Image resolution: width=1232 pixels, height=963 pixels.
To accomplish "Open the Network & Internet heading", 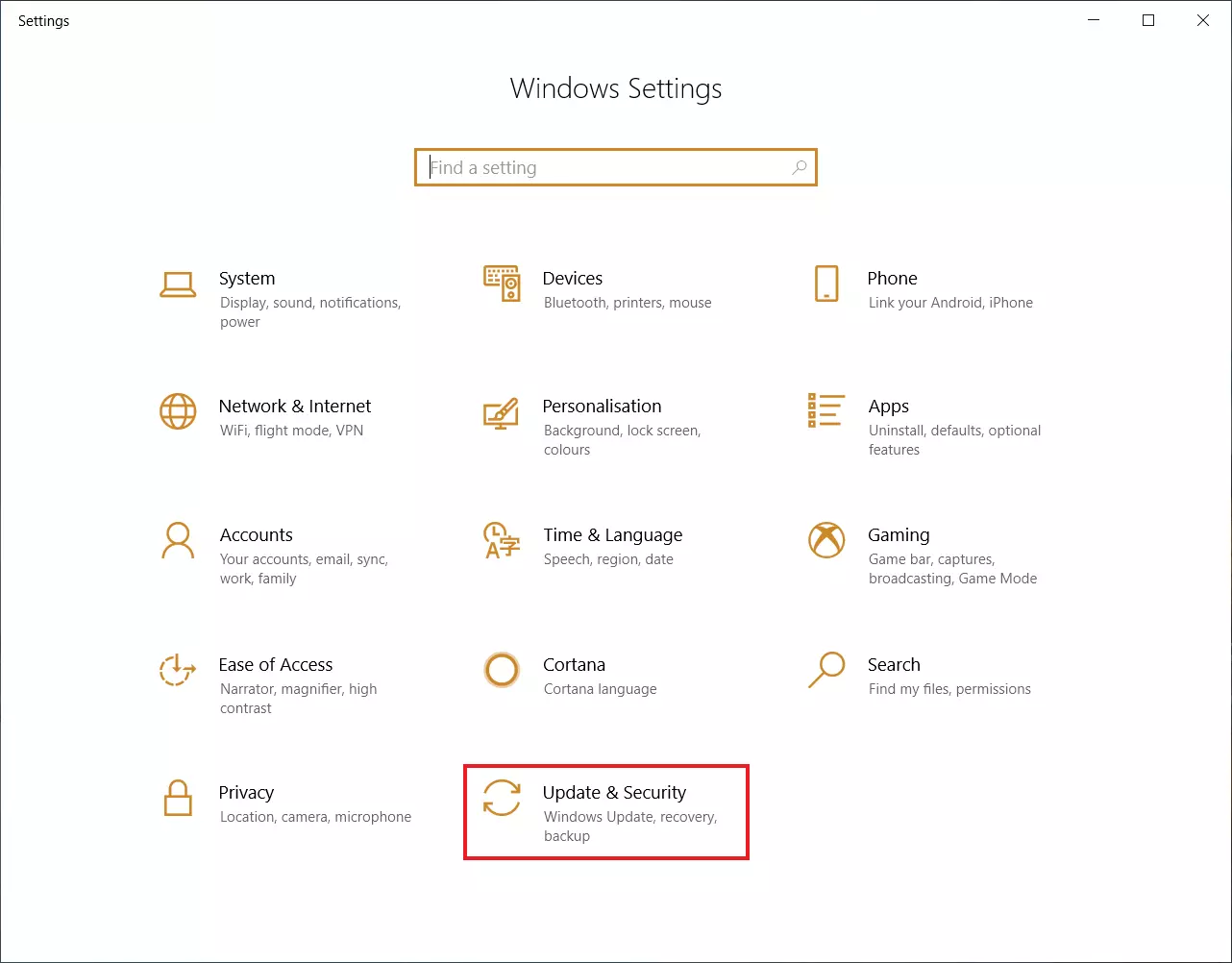I will point(295,406).
